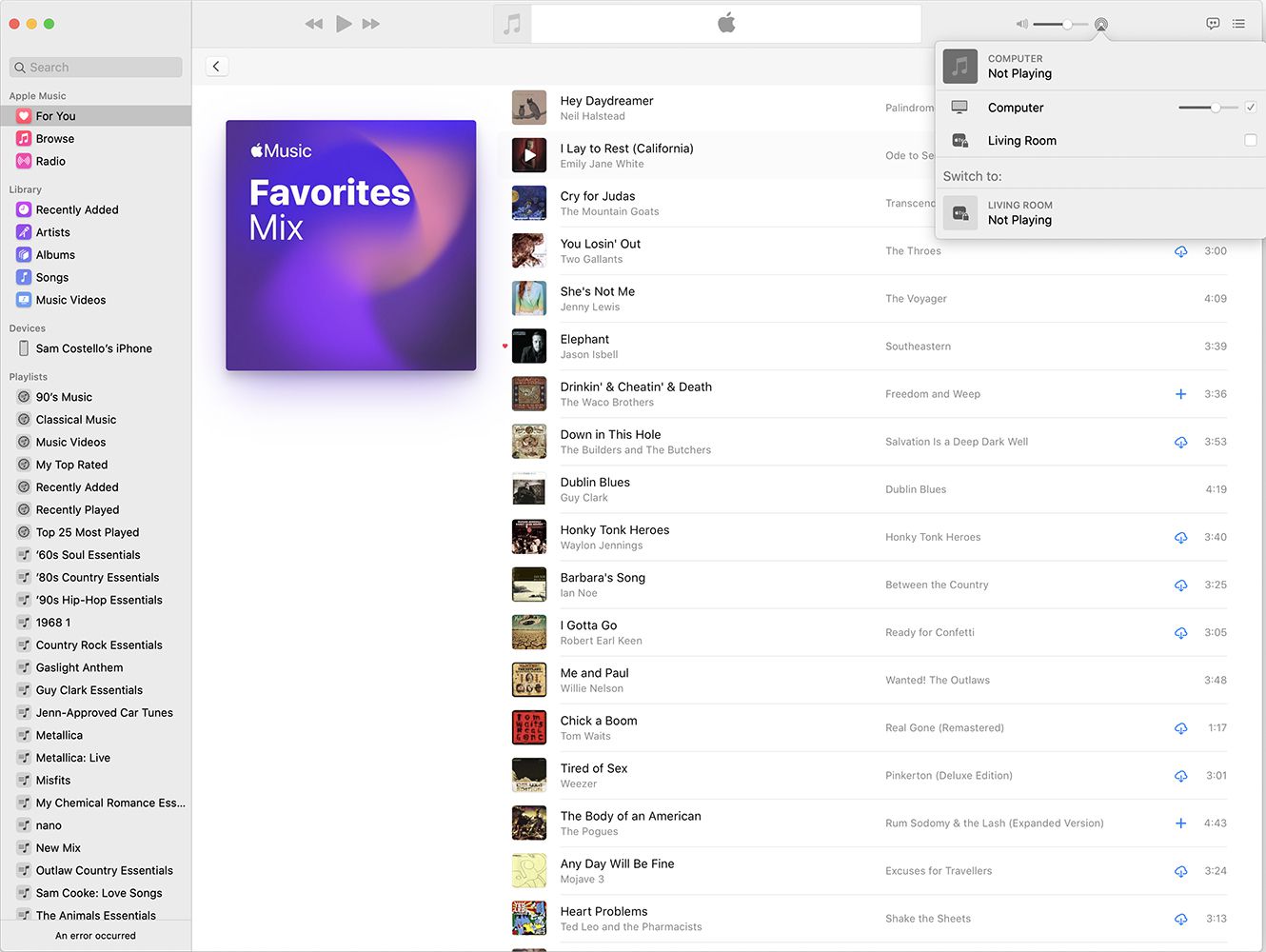
Task: Click into the Search field
Action: point(95,67)
